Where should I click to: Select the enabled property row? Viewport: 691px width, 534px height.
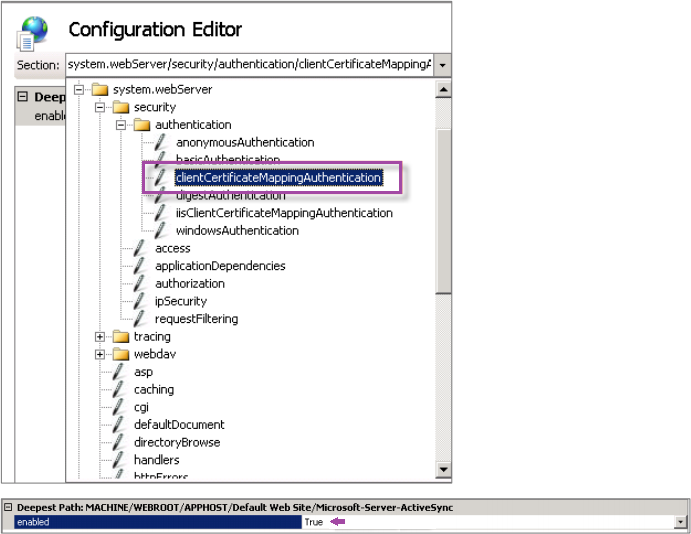pos(350,522)
